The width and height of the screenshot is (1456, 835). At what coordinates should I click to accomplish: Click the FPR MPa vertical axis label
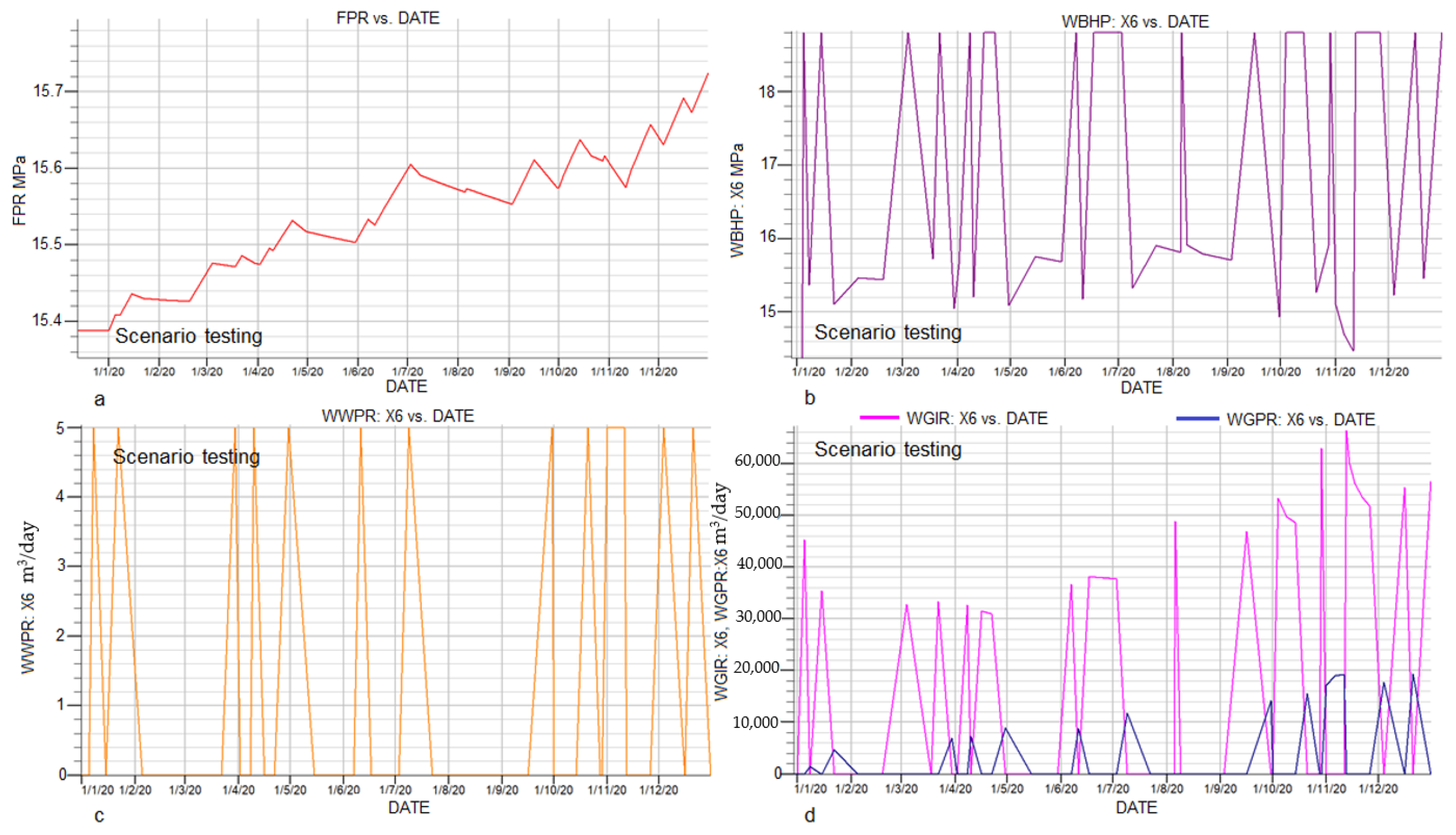point(20,190)
